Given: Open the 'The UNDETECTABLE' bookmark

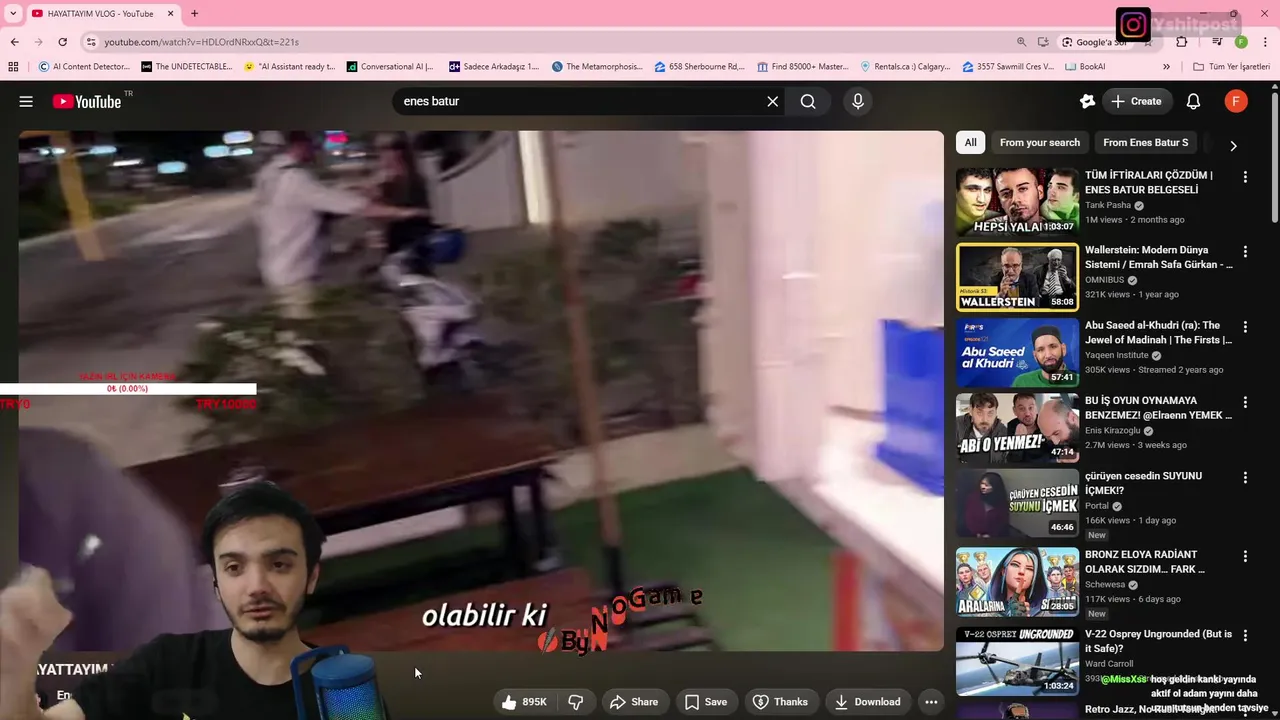Looking at the screenshot, I should click(x=187, y=67).
